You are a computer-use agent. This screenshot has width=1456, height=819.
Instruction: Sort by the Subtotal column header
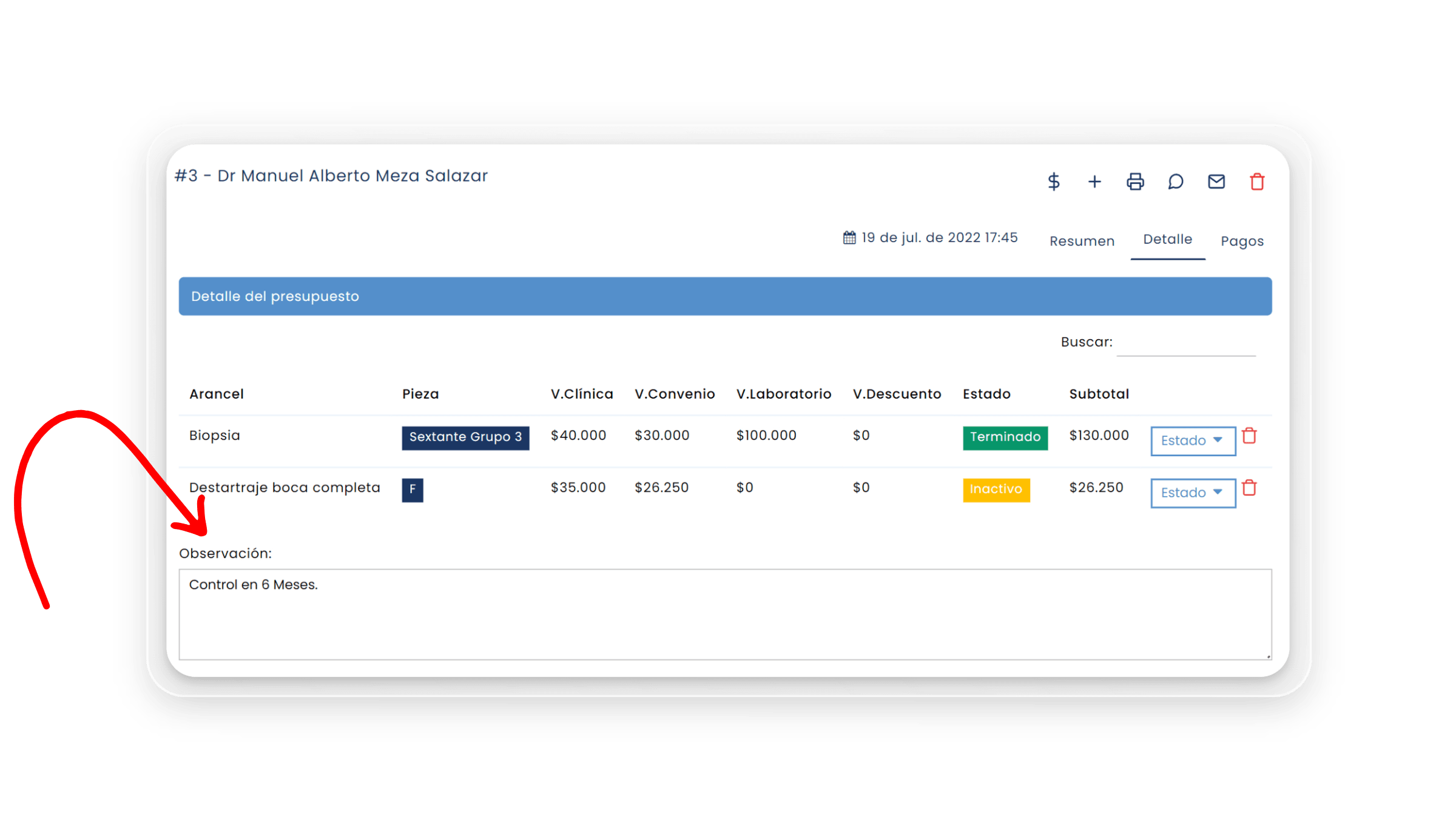(1099, 394)
